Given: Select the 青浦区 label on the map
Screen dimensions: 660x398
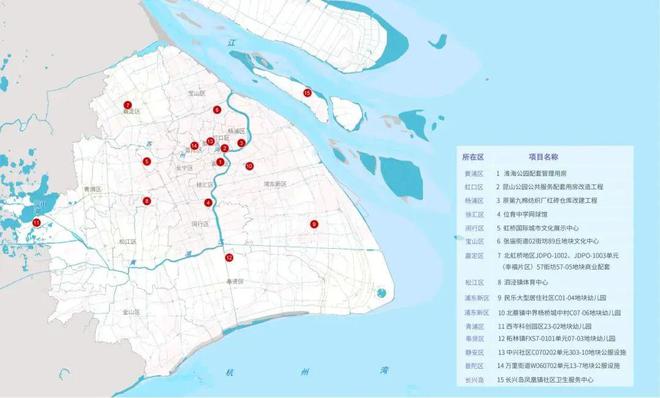Looking at the screenshot, I should point(92,189).
